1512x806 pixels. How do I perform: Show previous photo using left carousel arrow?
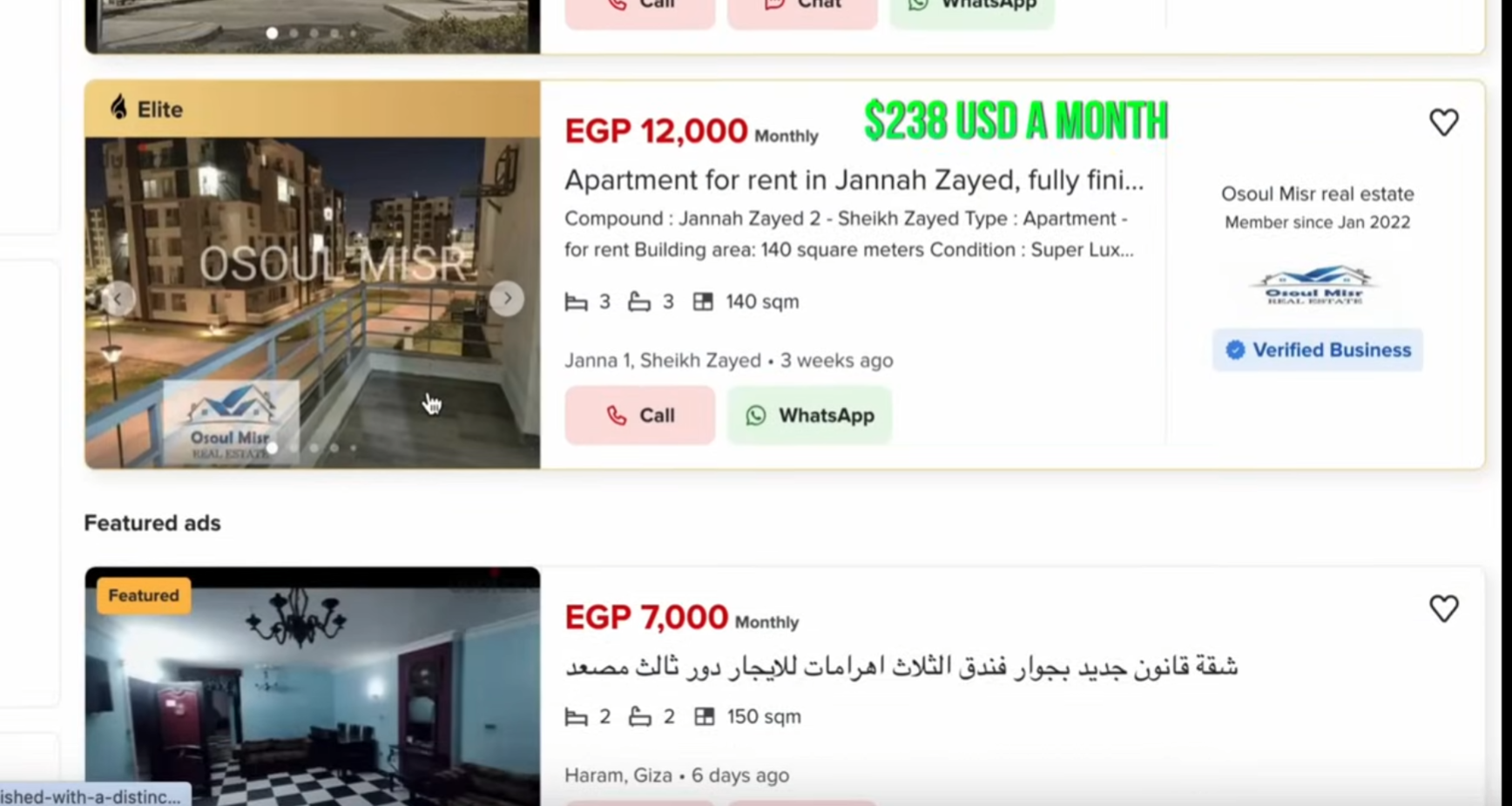tap(118, 298)
